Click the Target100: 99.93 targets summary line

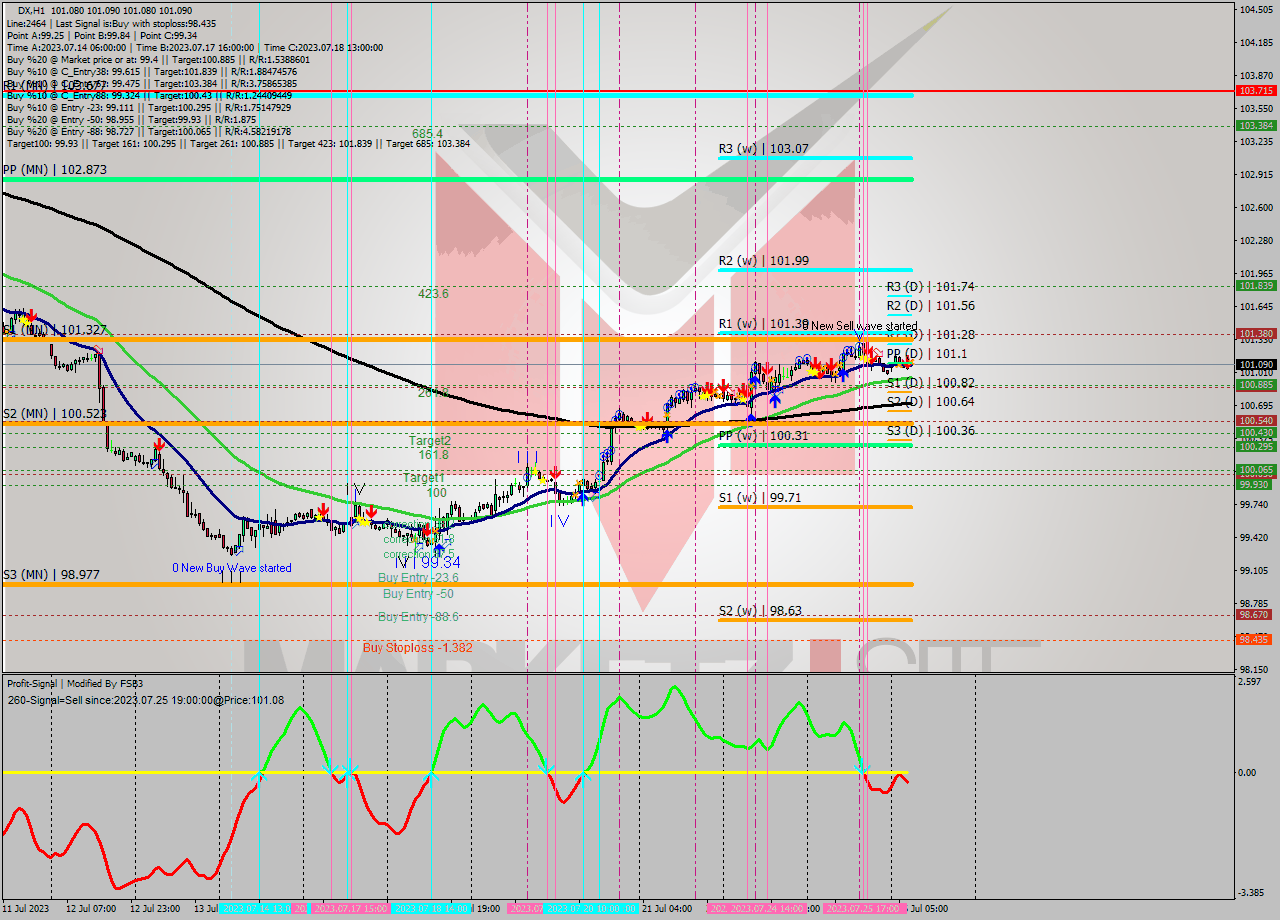(x=238, y=143)
